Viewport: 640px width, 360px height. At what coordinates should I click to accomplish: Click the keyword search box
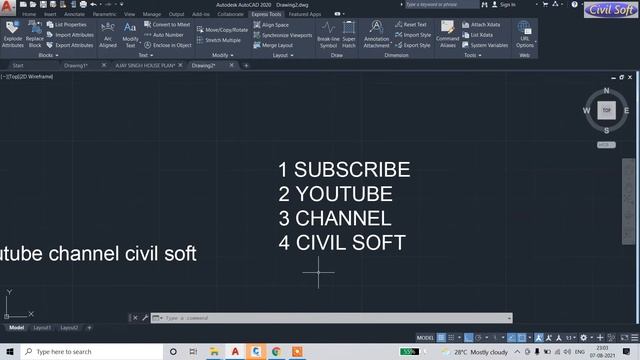tap(441, 4)
